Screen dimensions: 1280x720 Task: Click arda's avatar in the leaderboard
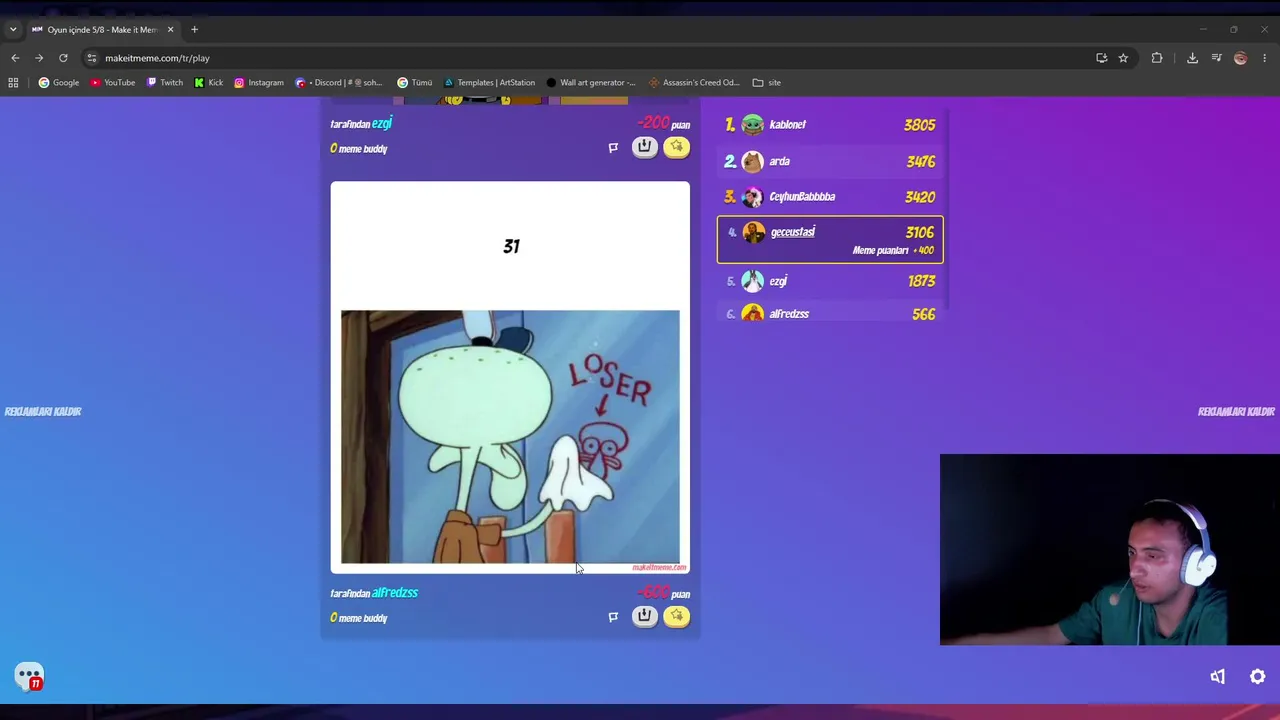[753, 161]
